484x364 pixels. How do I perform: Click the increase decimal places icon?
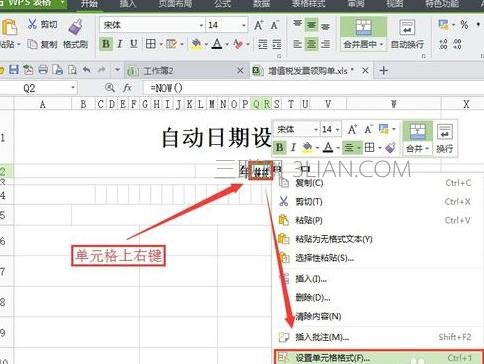pyautogui.click(x=443, y=44)
